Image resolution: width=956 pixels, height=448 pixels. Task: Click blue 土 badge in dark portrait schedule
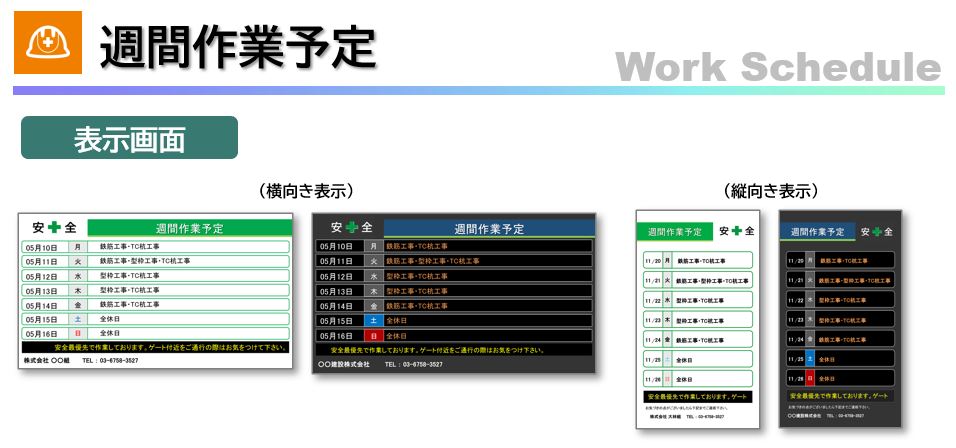pos(810,358)
